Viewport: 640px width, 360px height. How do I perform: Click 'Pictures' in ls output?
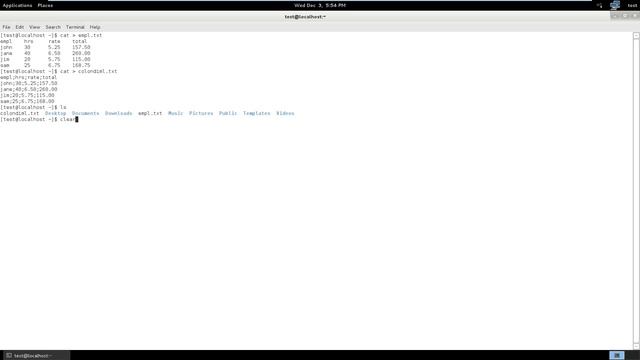pos(201,113)
